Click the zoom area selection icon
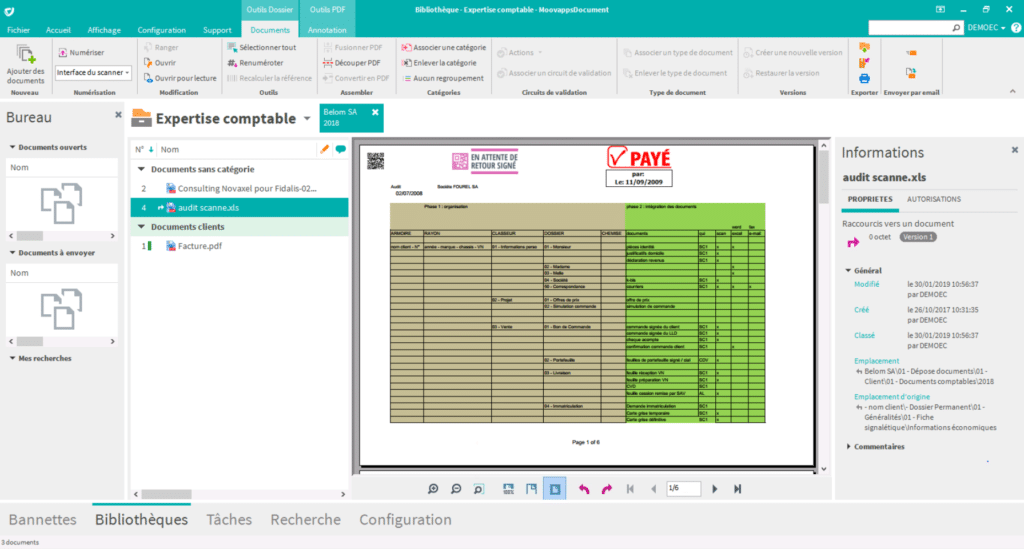The height and width of the screenshot is (549, 1024). (479, 489)
